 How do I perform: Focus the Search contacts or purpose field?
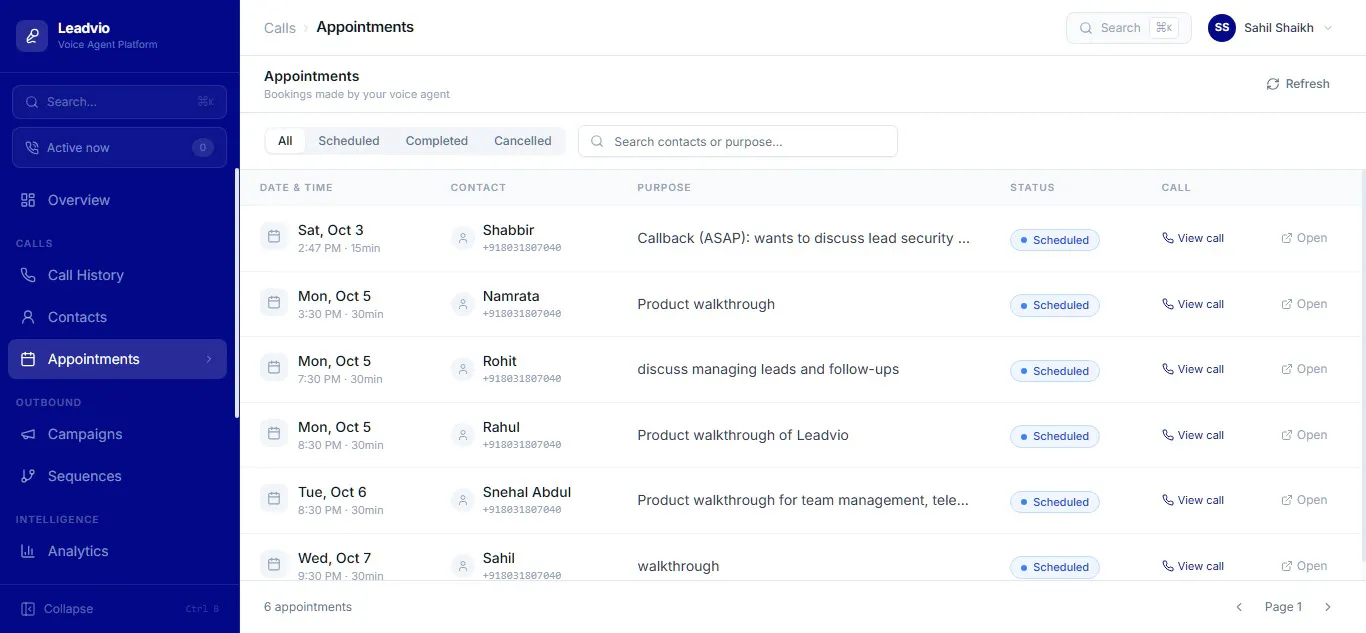(738, 141)
